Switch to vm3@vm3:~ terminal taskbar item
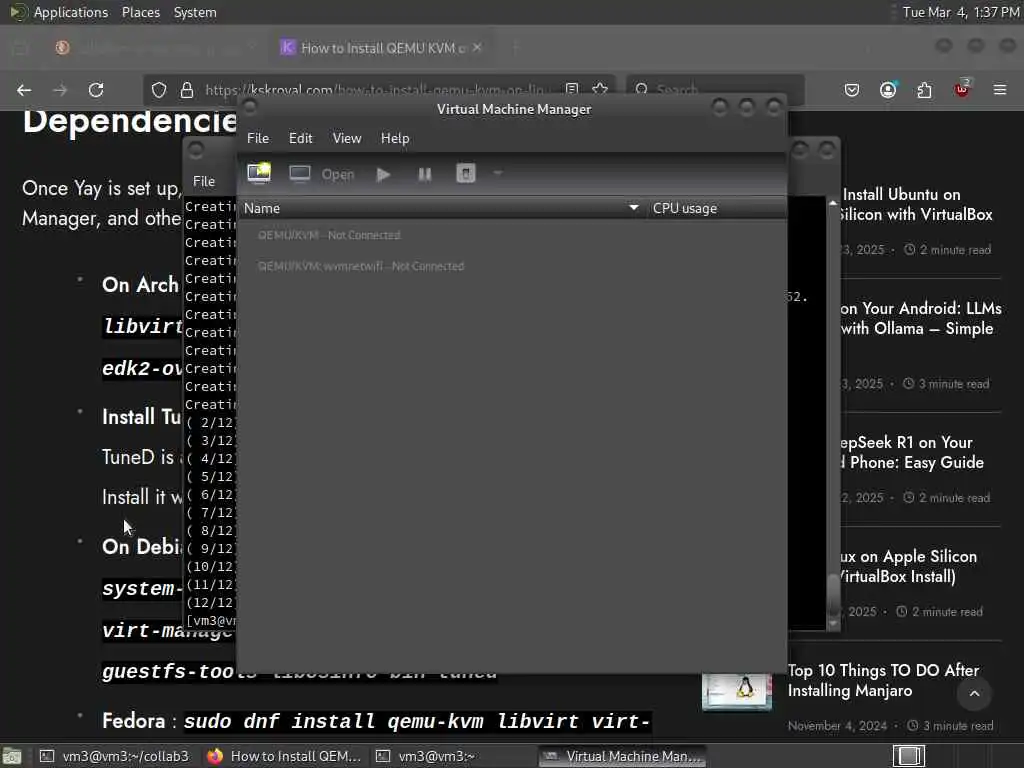The image size is (1024, 768). click(451, 756)
